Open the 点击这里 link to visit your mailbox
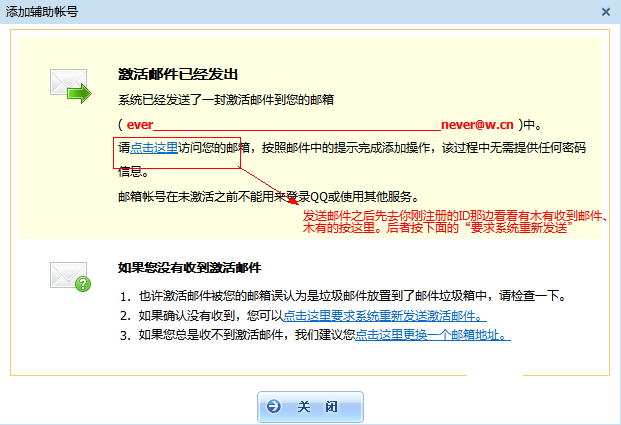 (154, 148)
